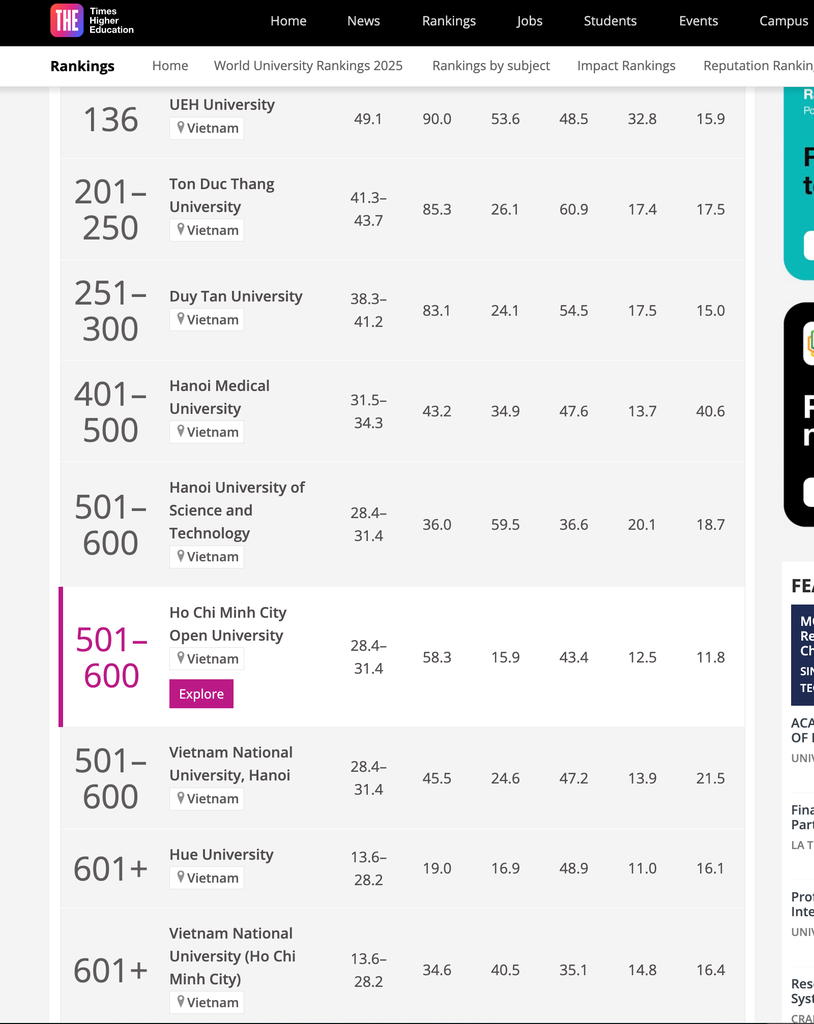814x1024 pixels.
Task: Open the Rankings menu in top bar
Action: pyautogui.click(x=449, y=21)
